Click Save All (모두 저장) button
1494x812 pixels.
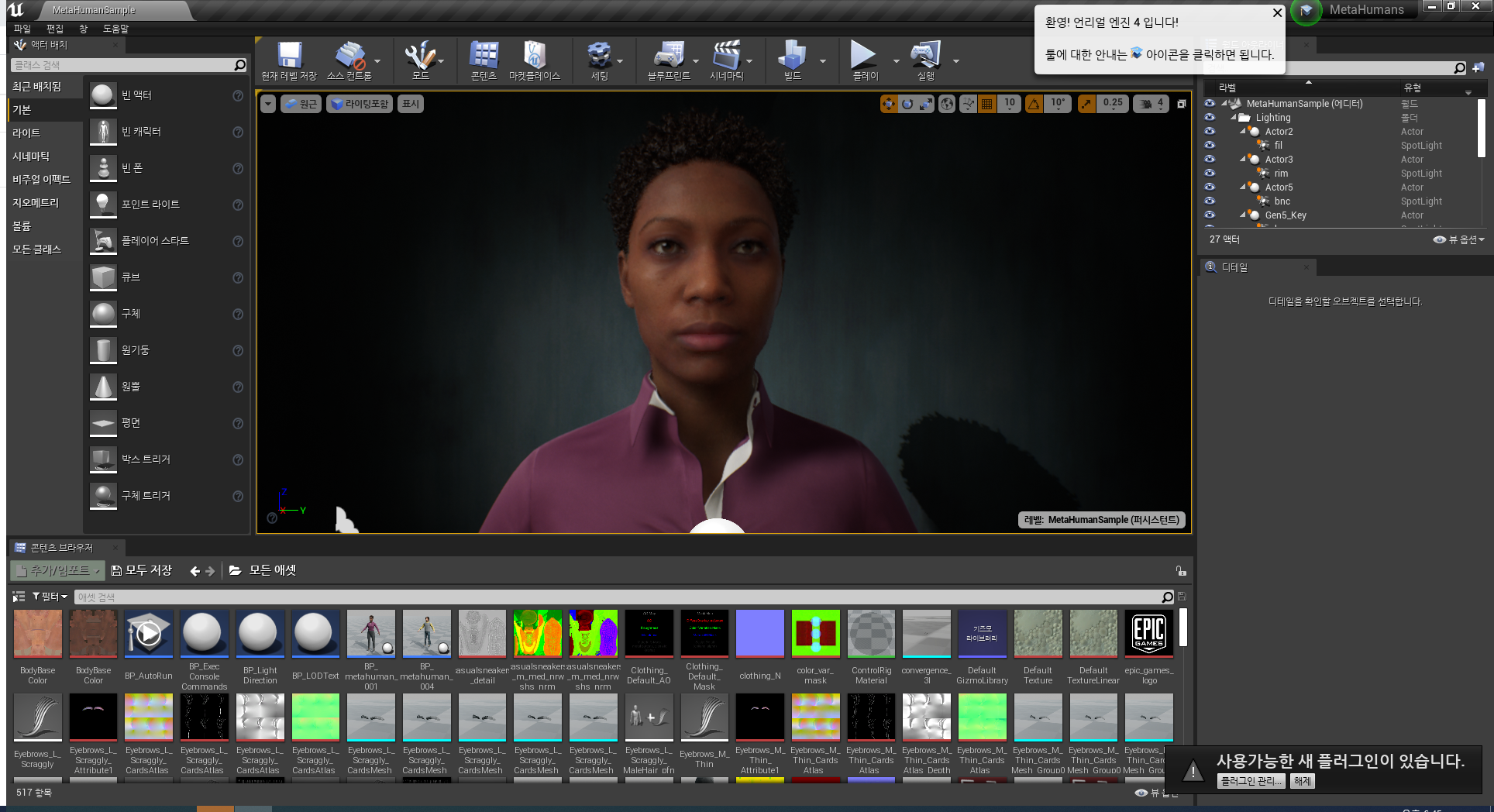(x=142, y=571)
